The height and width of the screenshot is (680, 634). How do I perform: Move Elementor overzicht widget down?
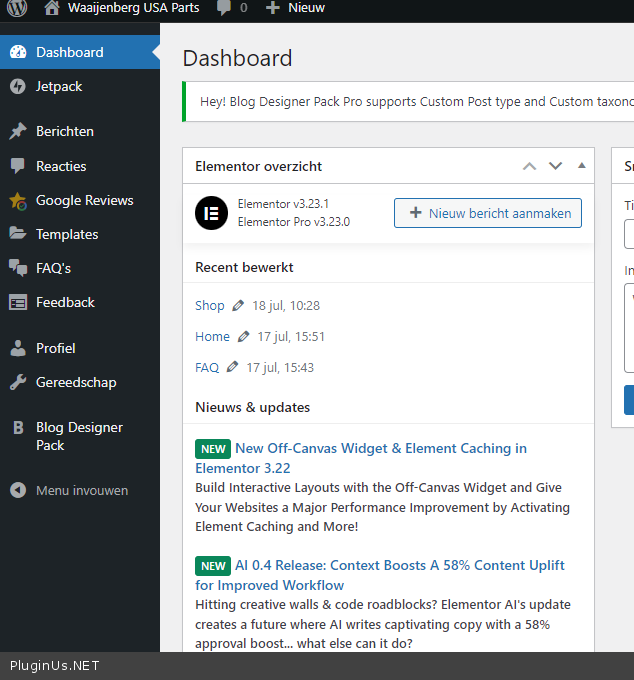pyautogui.click(x=556, y=166)
